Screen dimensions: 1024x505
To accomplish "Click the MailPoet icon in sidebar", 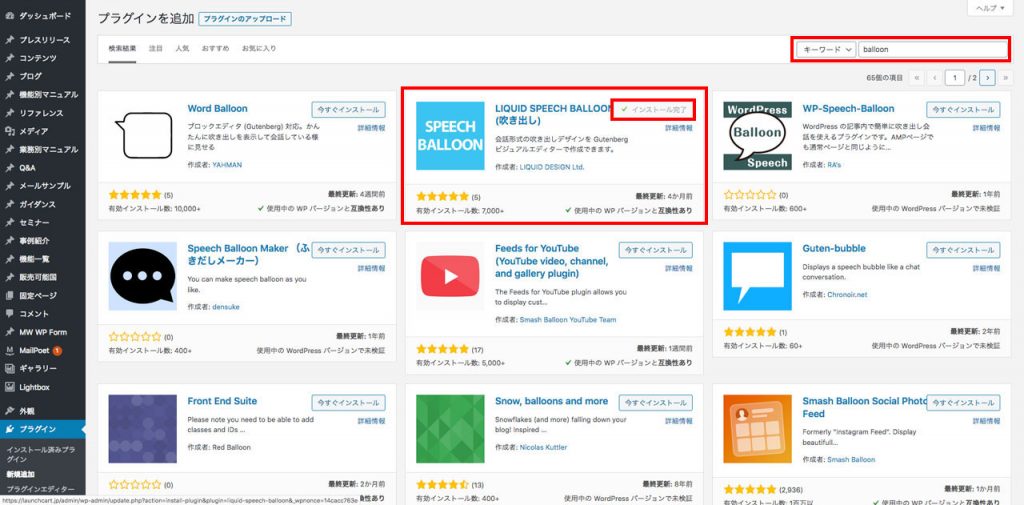I will (x=9, y=351).
